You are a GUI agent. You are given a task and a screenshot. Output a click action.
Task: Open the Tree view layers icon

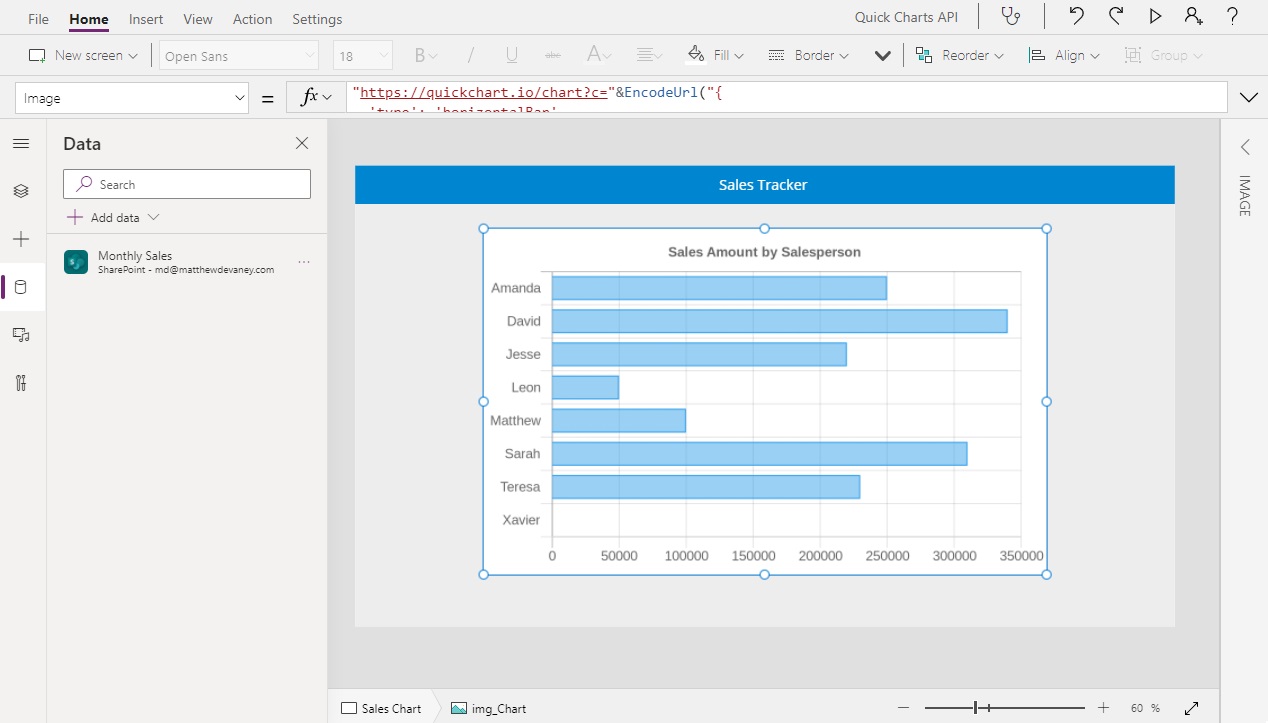point(21,191)
